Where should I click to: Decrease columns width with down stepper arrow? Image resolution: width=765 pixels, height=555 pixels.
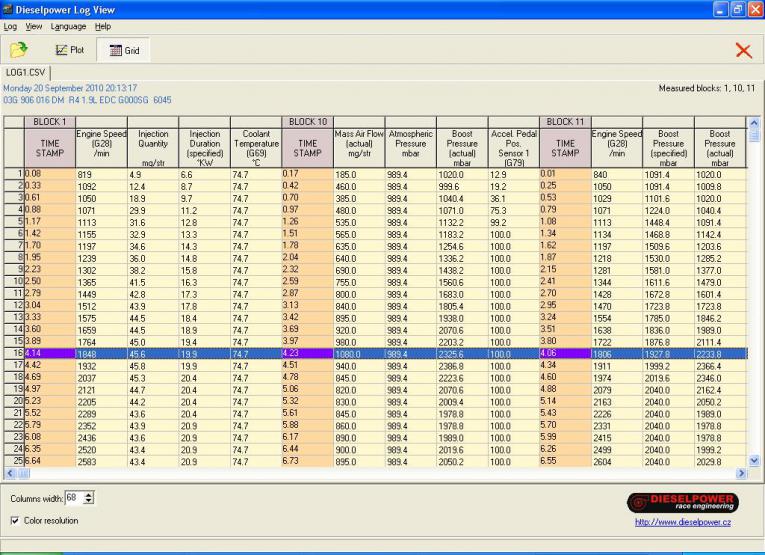coord(88,501)
